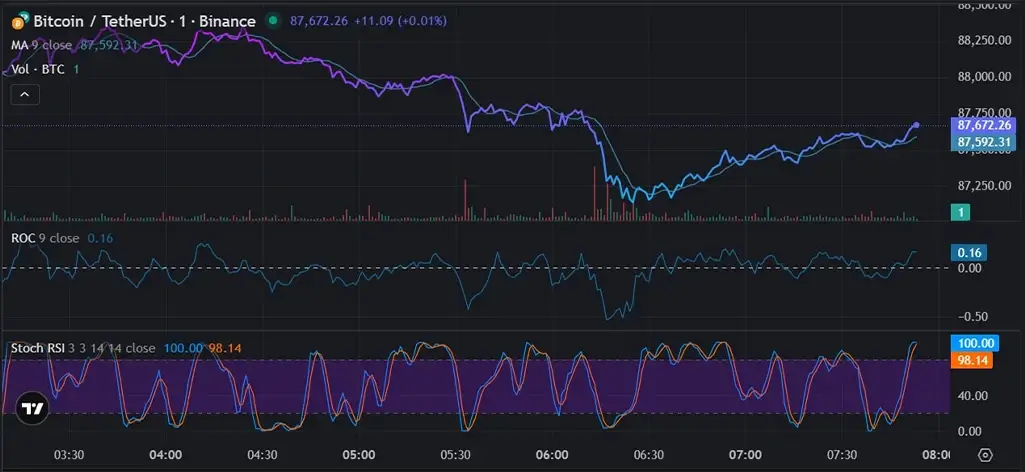Viewport: 1025px width, 472px height.
Task: Select the Stoch RSI indicator legend
Action: (82, 348)
